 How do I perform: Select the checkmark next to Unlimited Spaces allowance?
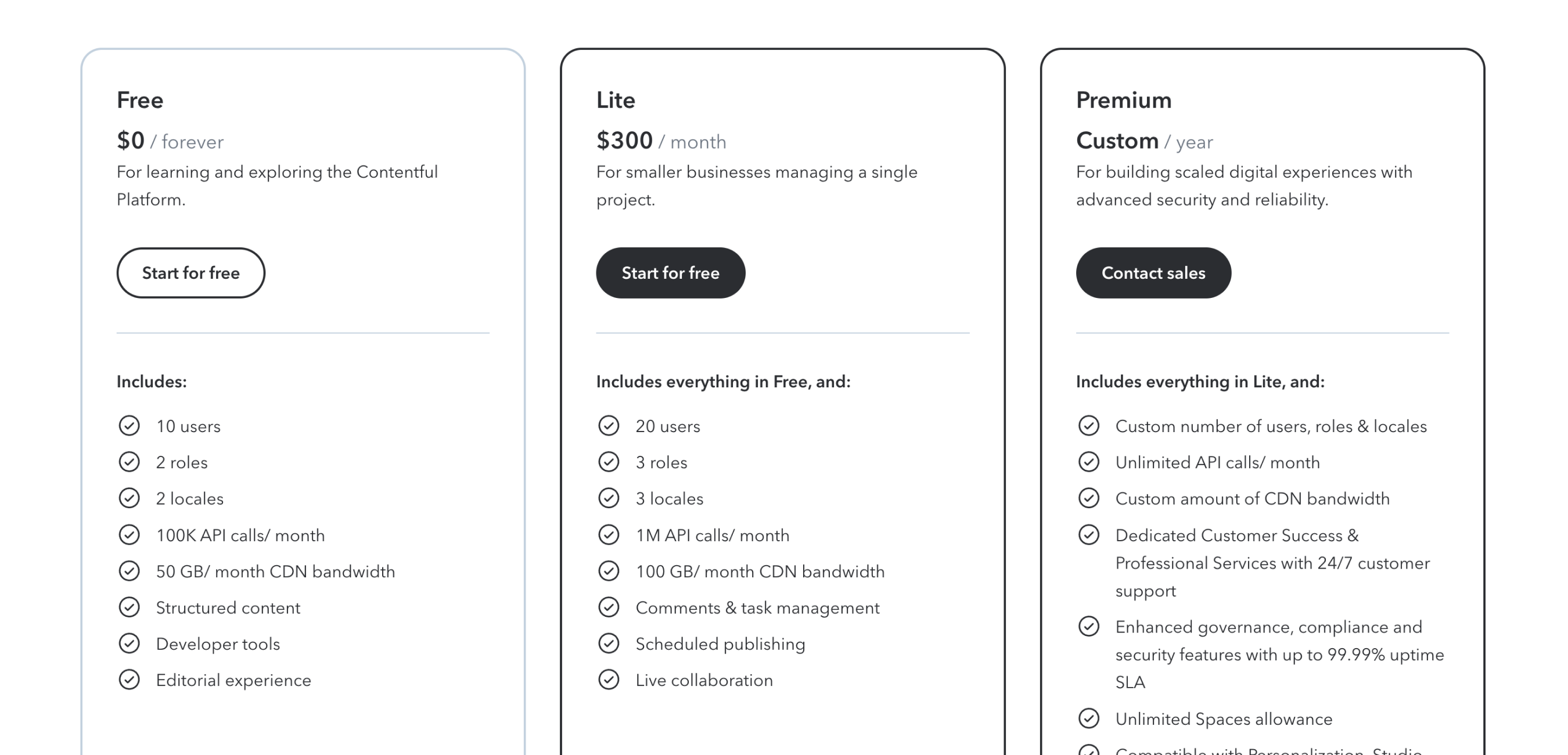[x=1089, y=718]
